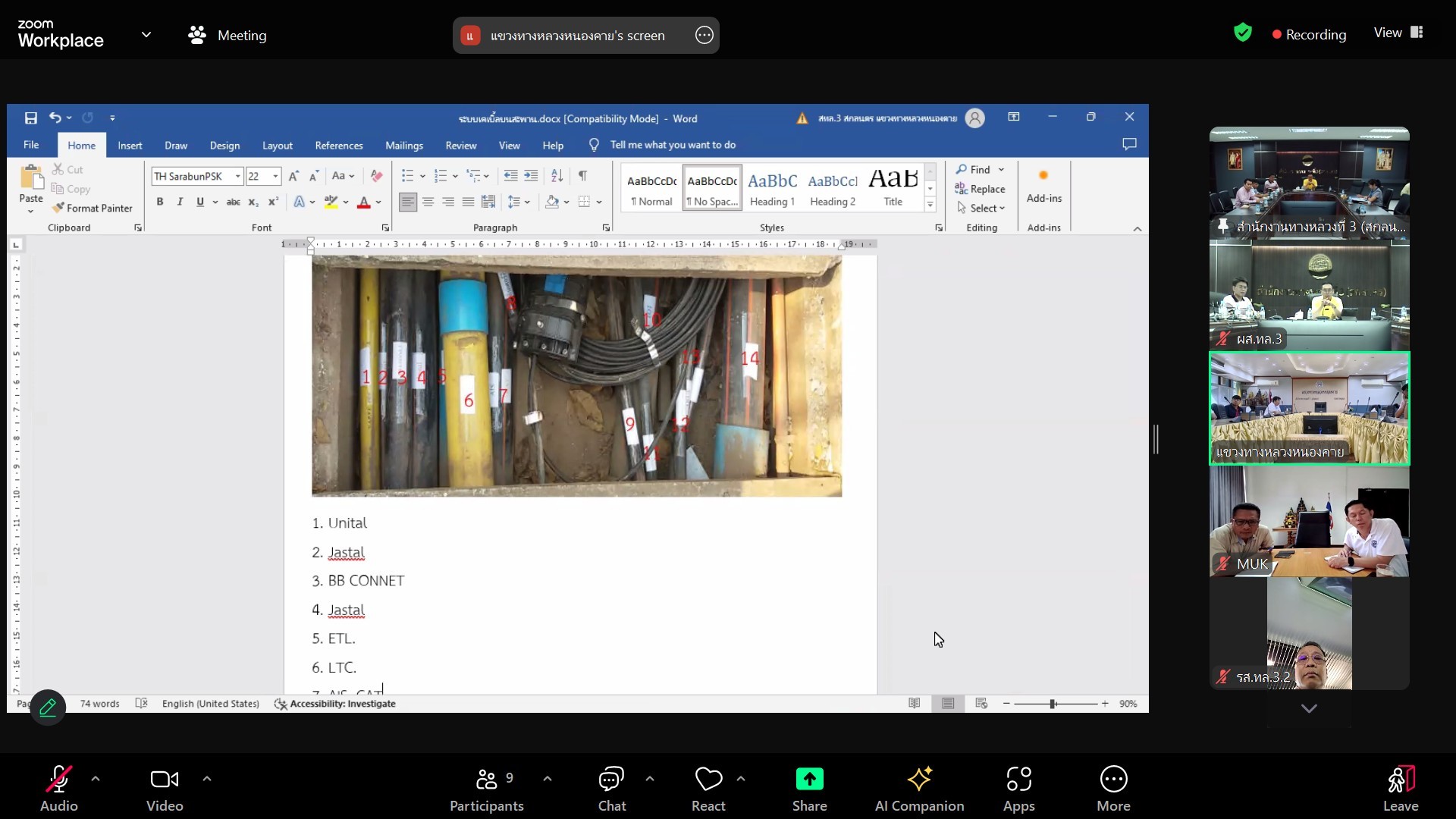Click the Zoom annotation pencil icon
The width and height of the screenshot is (1456, 819).
pyautogui.click(x=48, y=708)
